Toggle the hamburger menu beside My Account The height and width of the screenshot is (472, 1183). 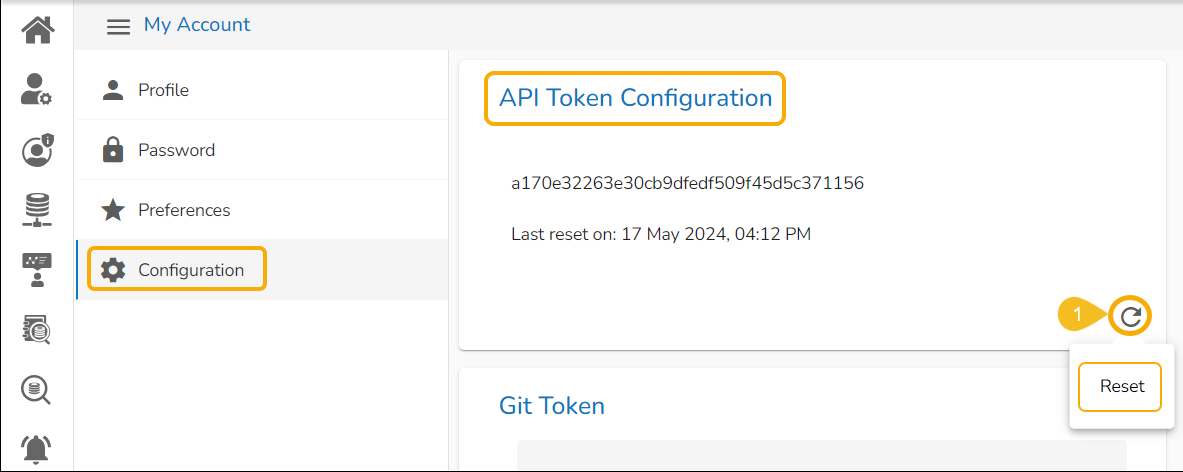click(119, 26)
